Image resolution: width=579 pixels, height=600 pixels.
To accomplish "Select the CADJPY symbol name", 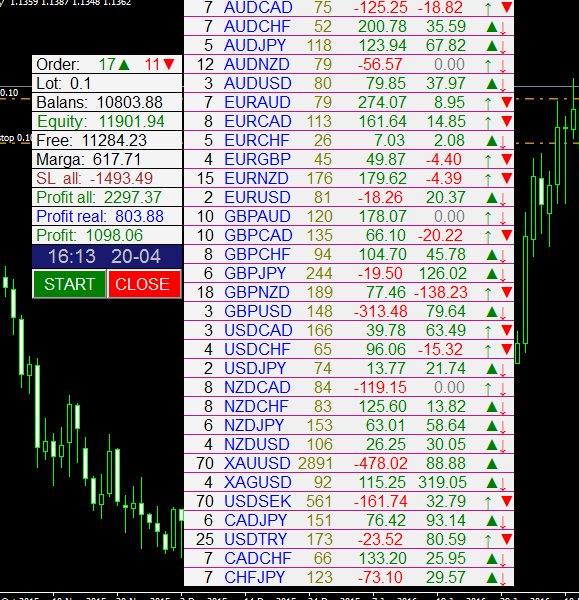I will pos(255,520).
